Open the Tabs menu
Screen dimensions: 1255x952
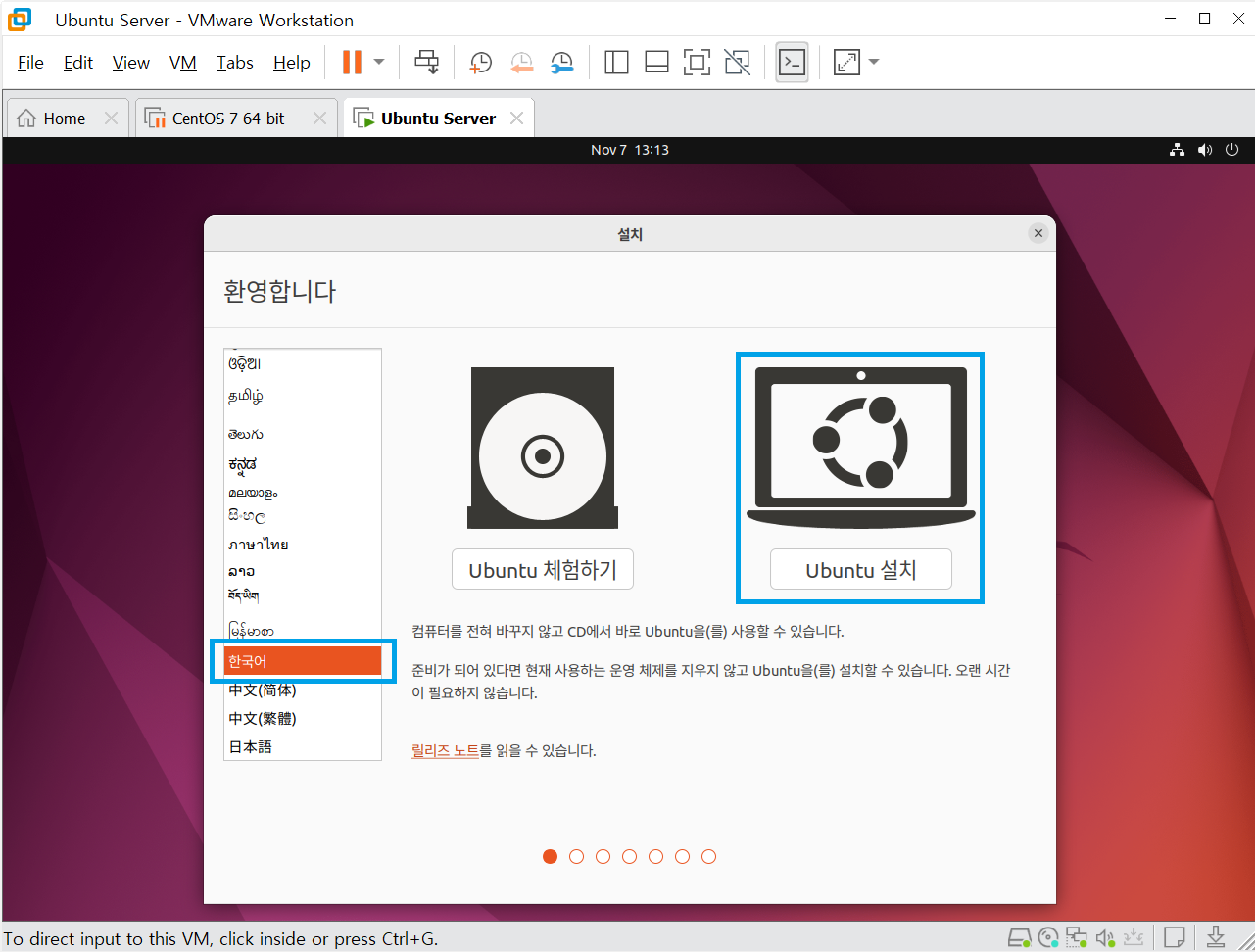pyautogui.click(x=235, y=63)
